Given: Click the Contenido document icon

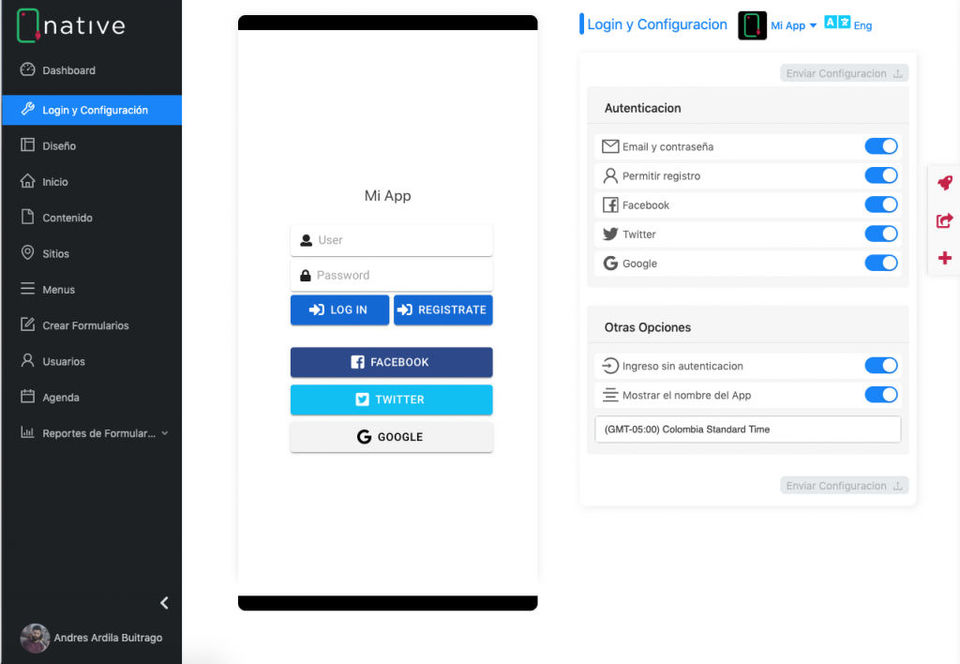Looking at the screenshot, I should (28, 217).
